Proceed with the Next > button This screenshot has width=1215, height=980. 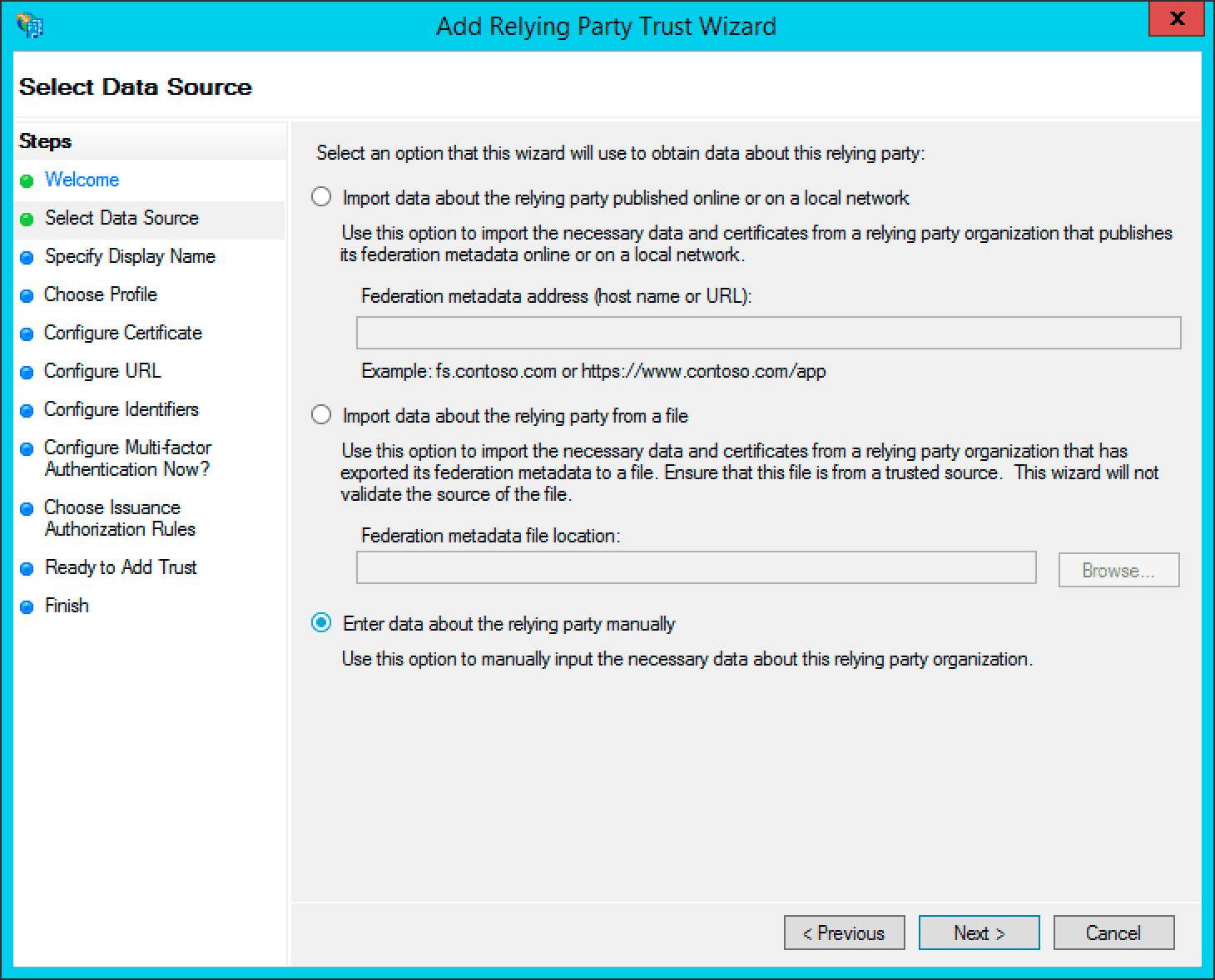[x=979, y=933]
